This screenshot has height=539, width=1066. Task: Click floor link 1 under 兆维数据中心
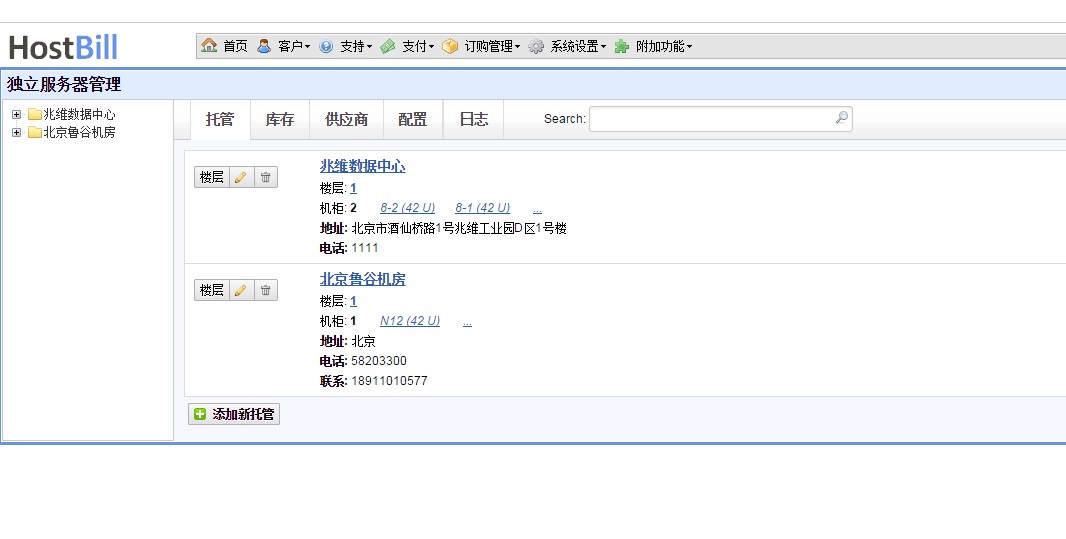coord(354,188)
